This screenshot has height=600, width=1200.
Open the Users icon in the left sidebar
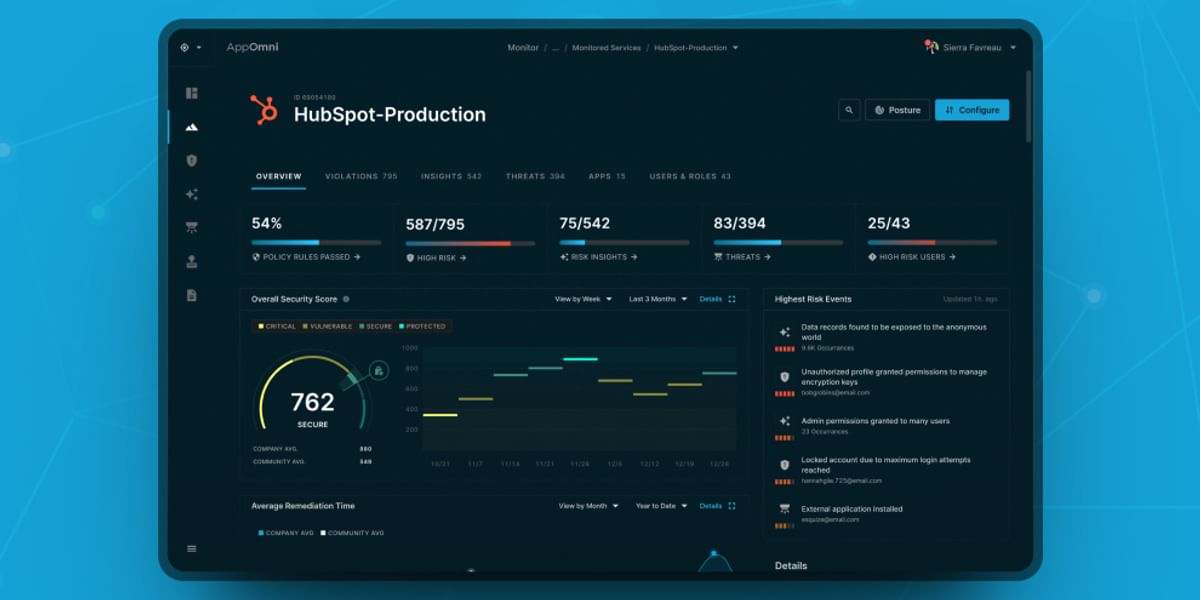tap(192, 261)
